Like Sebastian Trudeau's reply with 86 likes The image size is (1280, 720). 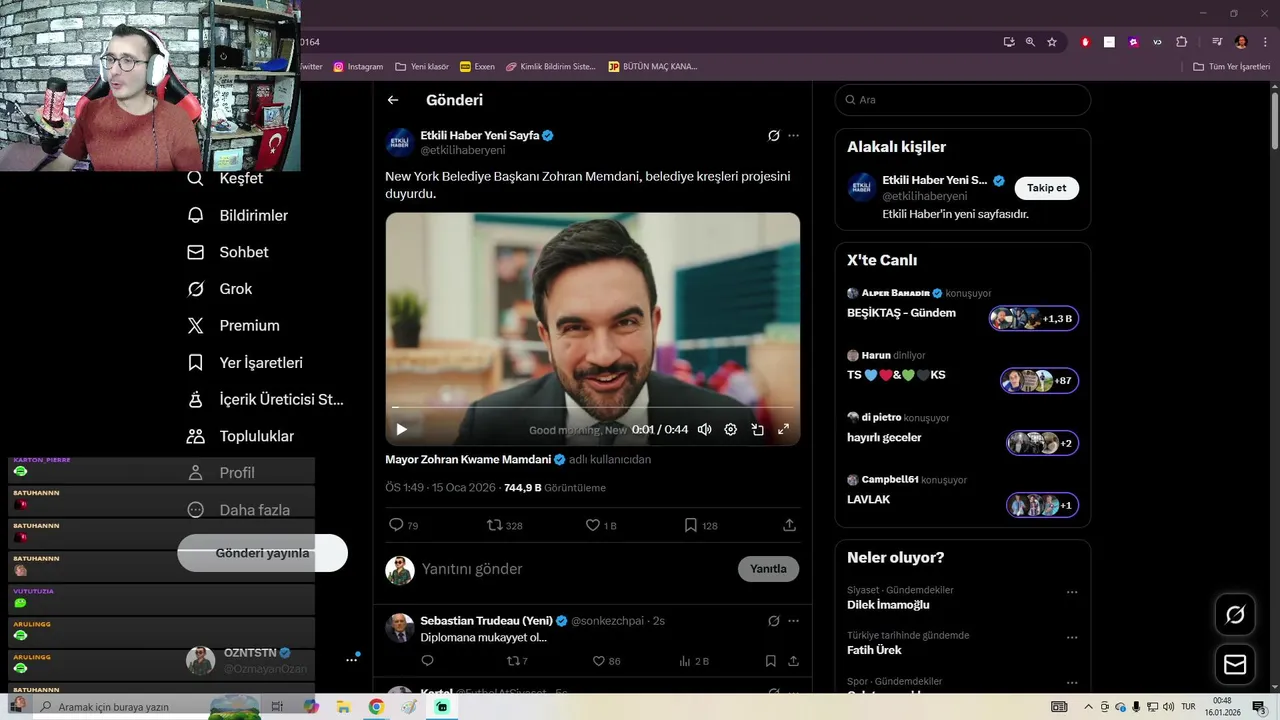606,661
